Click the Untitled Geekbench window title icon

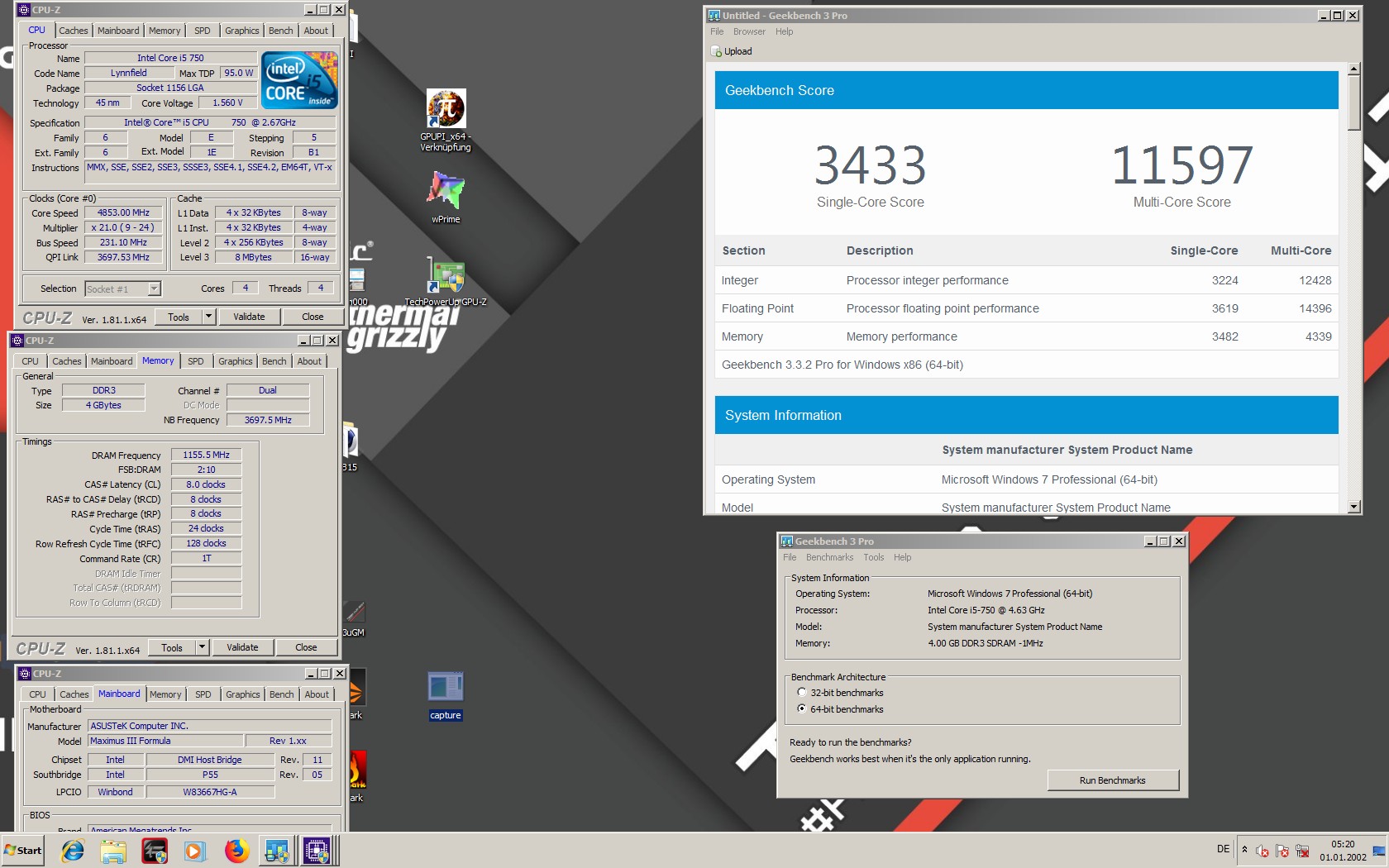tap(714, 15)
